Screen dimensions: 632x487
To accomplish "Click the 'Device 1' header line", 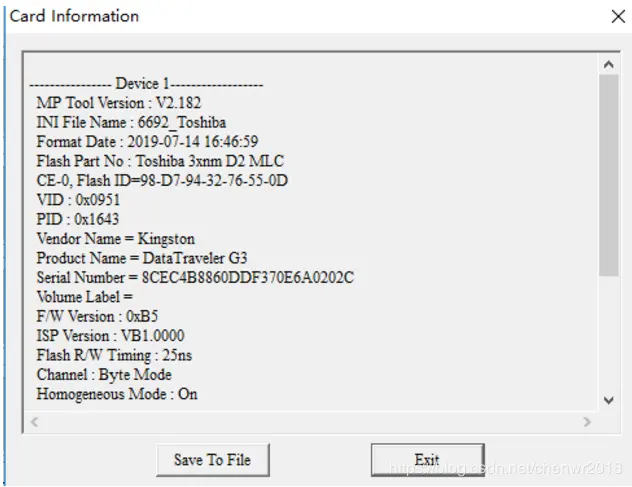I will [x=146, y=84].
